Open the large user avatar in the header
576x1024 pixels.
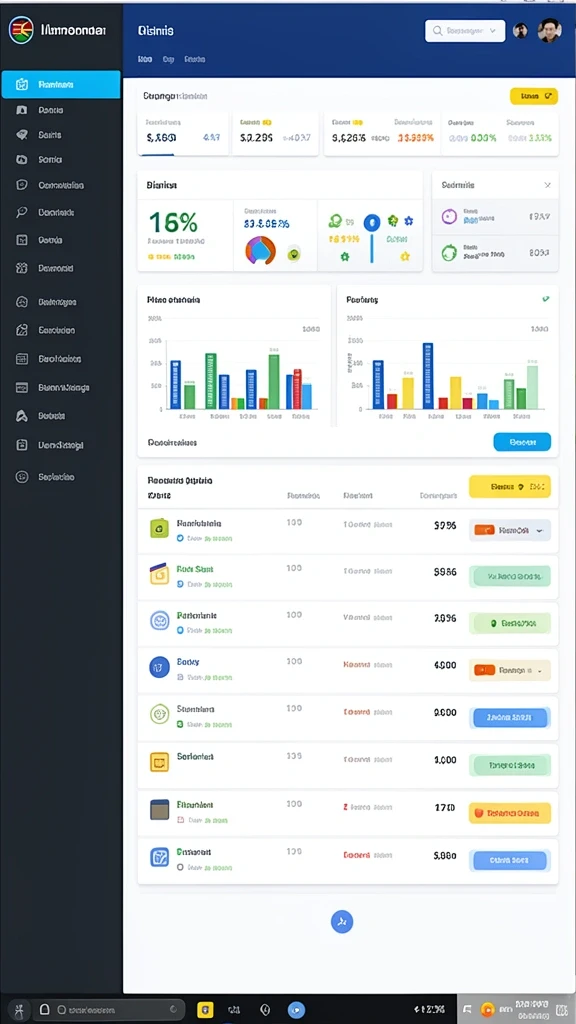click(x=549, y=30)
